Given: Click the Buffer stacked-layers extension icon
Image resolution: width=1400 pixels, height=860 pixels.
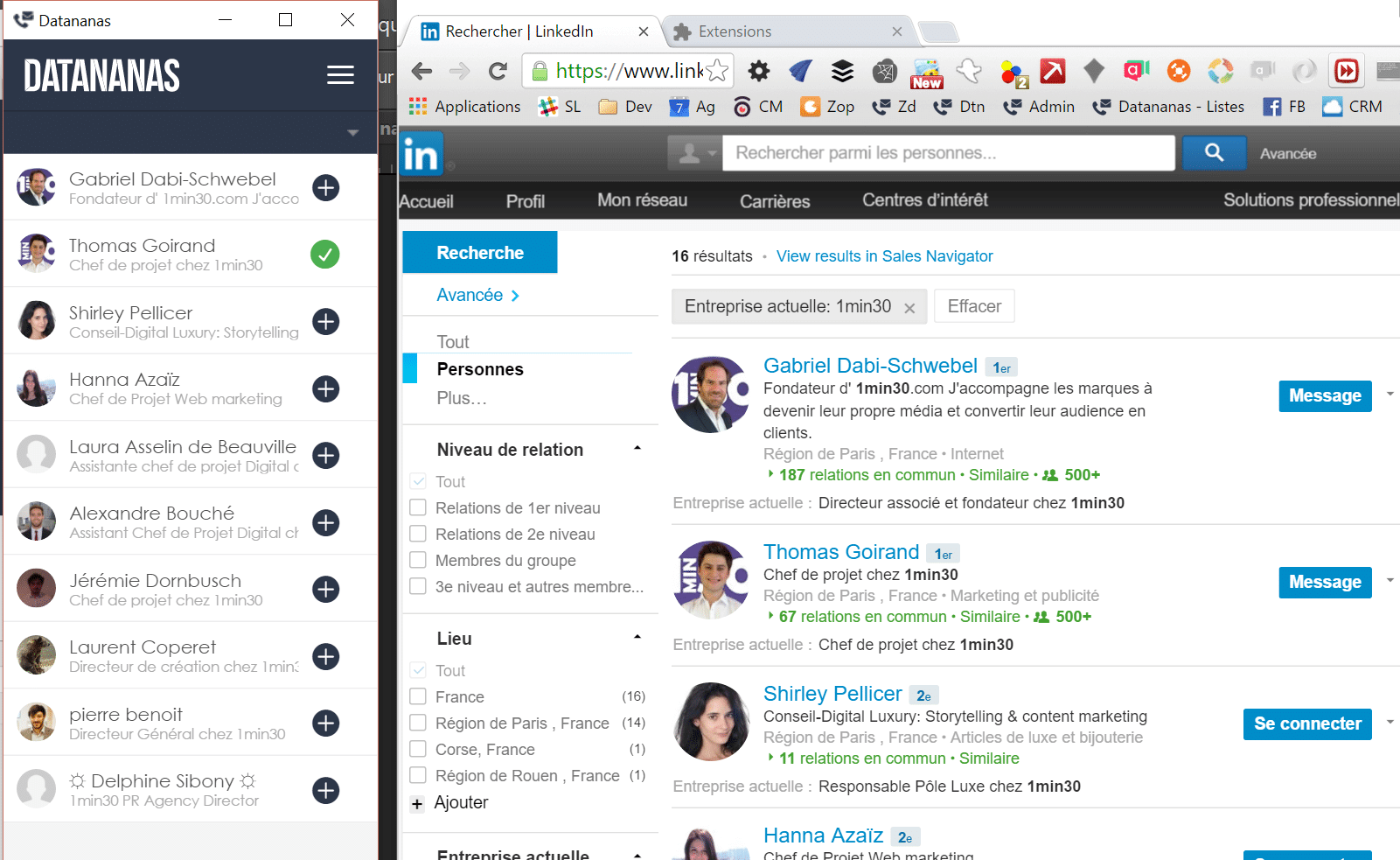Looking at the screenshot, I should pyautogui.click(x=842, y=71).
